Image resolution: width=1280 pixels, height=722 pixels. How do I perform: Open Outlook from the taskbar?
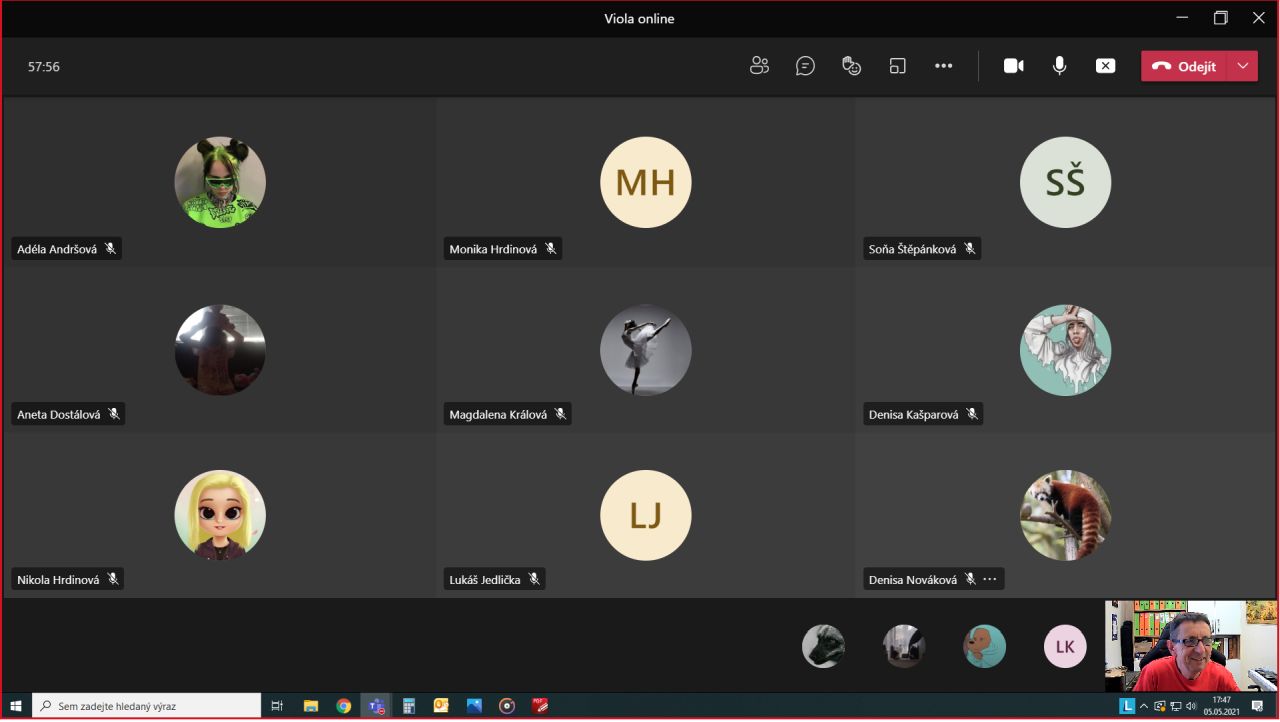(441, 706)
